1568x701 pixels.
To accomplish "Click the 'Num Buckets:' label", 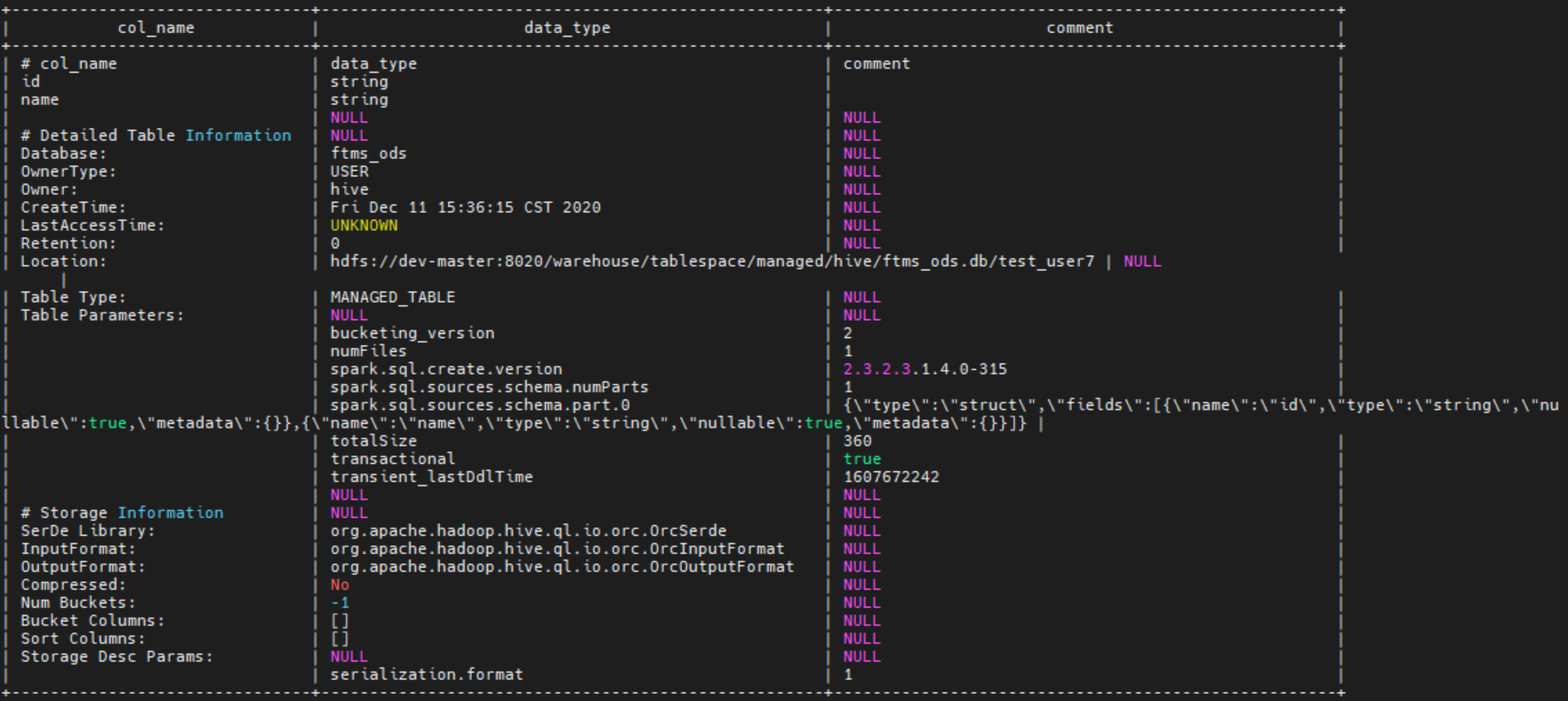I will click(78, 603).
